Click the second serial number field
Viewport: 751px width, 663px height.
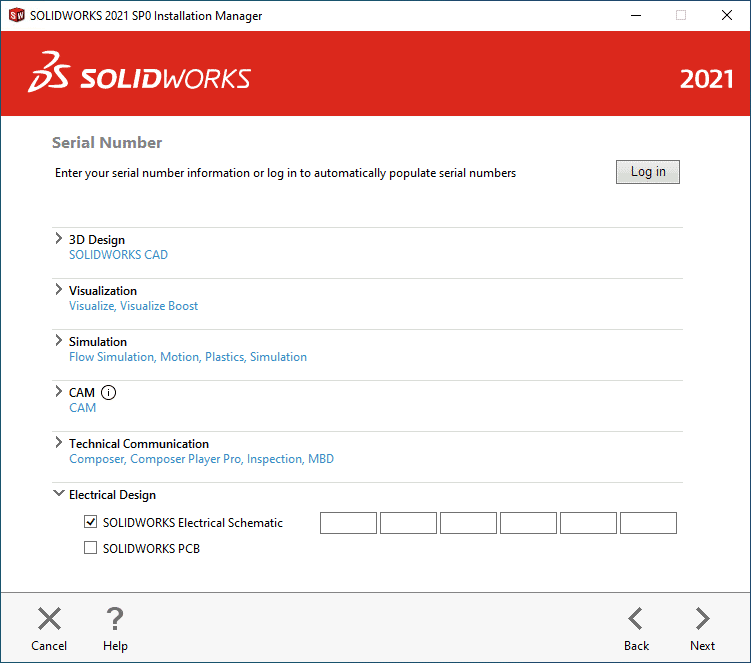(x=408, y=523)
